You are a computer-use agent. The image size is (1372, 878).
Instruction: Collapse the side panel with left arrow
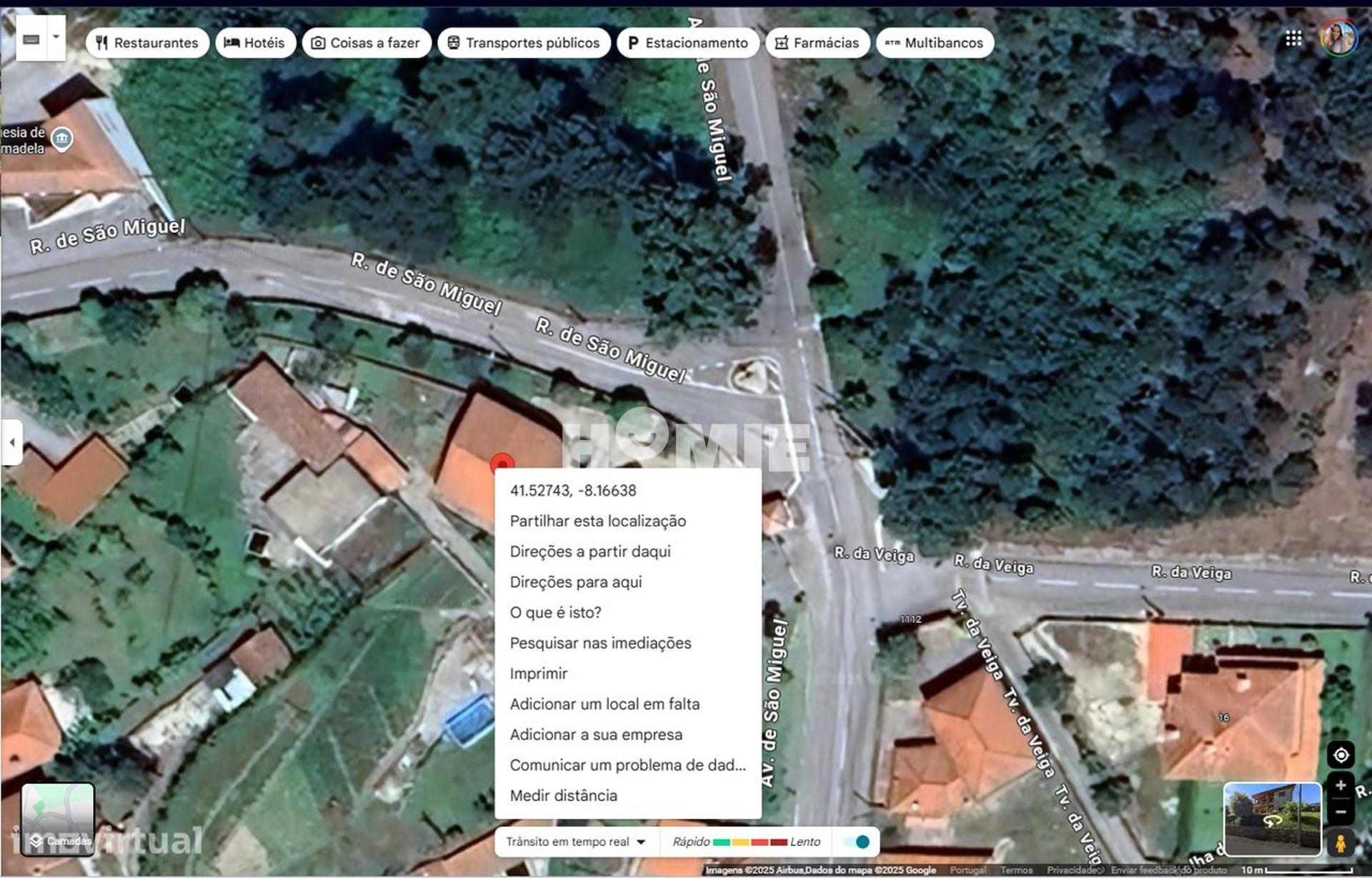point(11,443)
